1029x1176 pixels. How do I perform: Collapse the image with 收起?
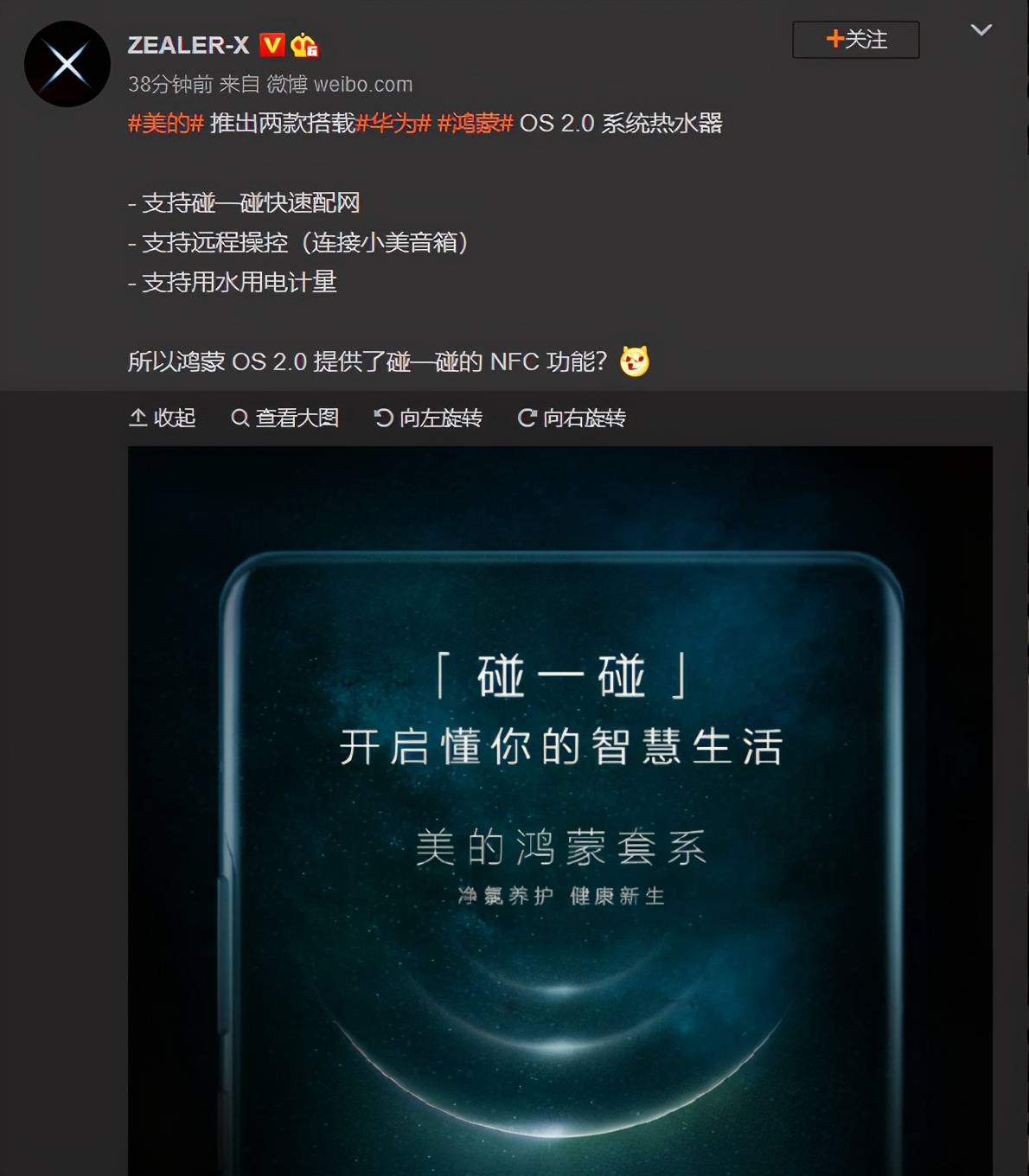[163, 419]
